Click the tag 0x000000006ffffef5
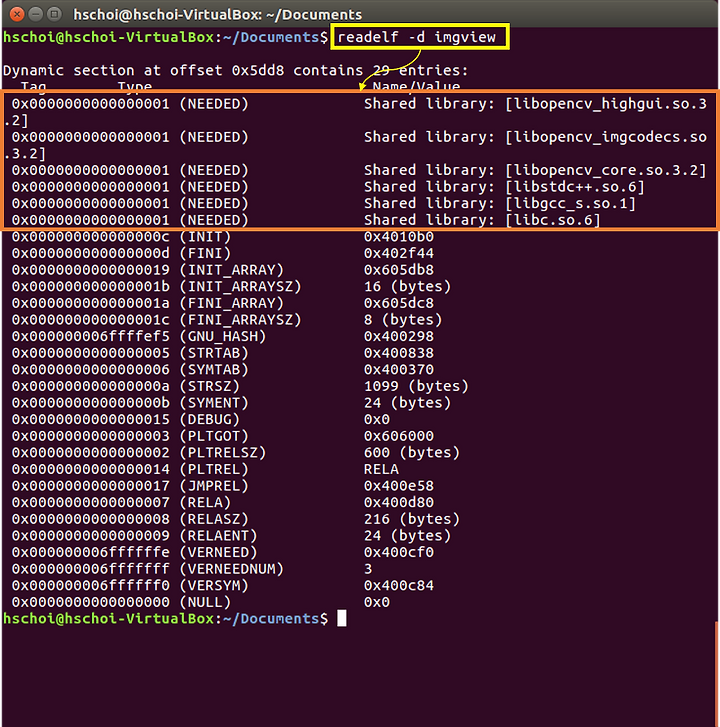720x727 pixels. [91, 337]
